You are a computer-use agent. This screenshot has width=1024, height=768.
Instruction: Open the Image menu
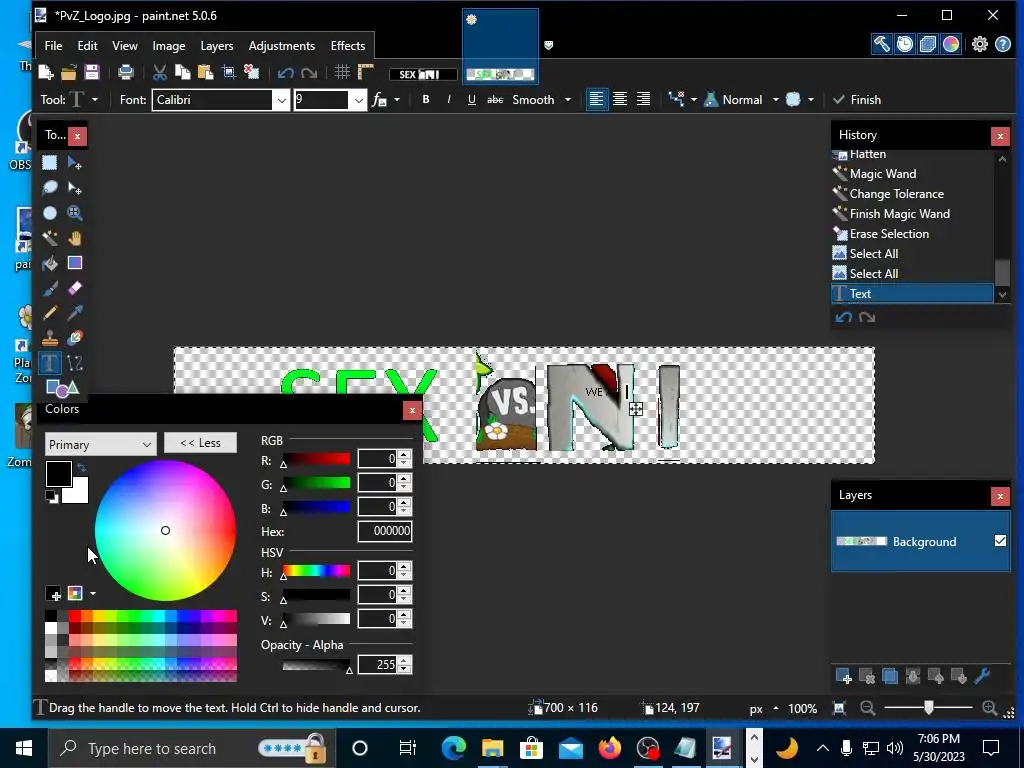168,46
